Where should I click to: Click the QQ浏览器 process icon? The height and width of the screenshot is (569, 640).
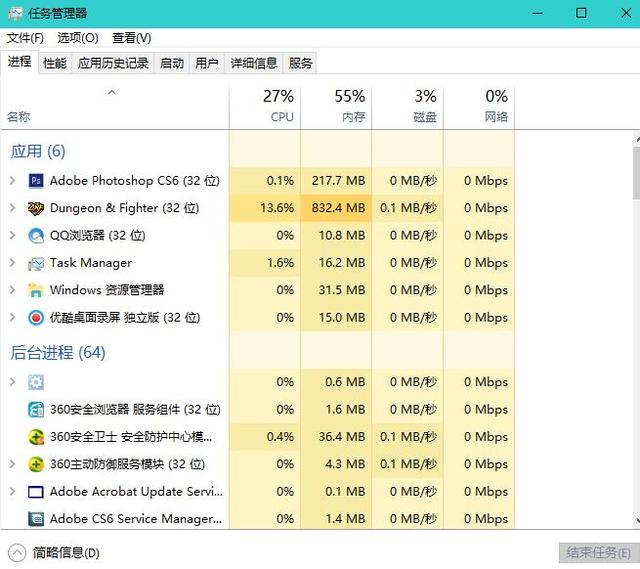pos(36,236)
